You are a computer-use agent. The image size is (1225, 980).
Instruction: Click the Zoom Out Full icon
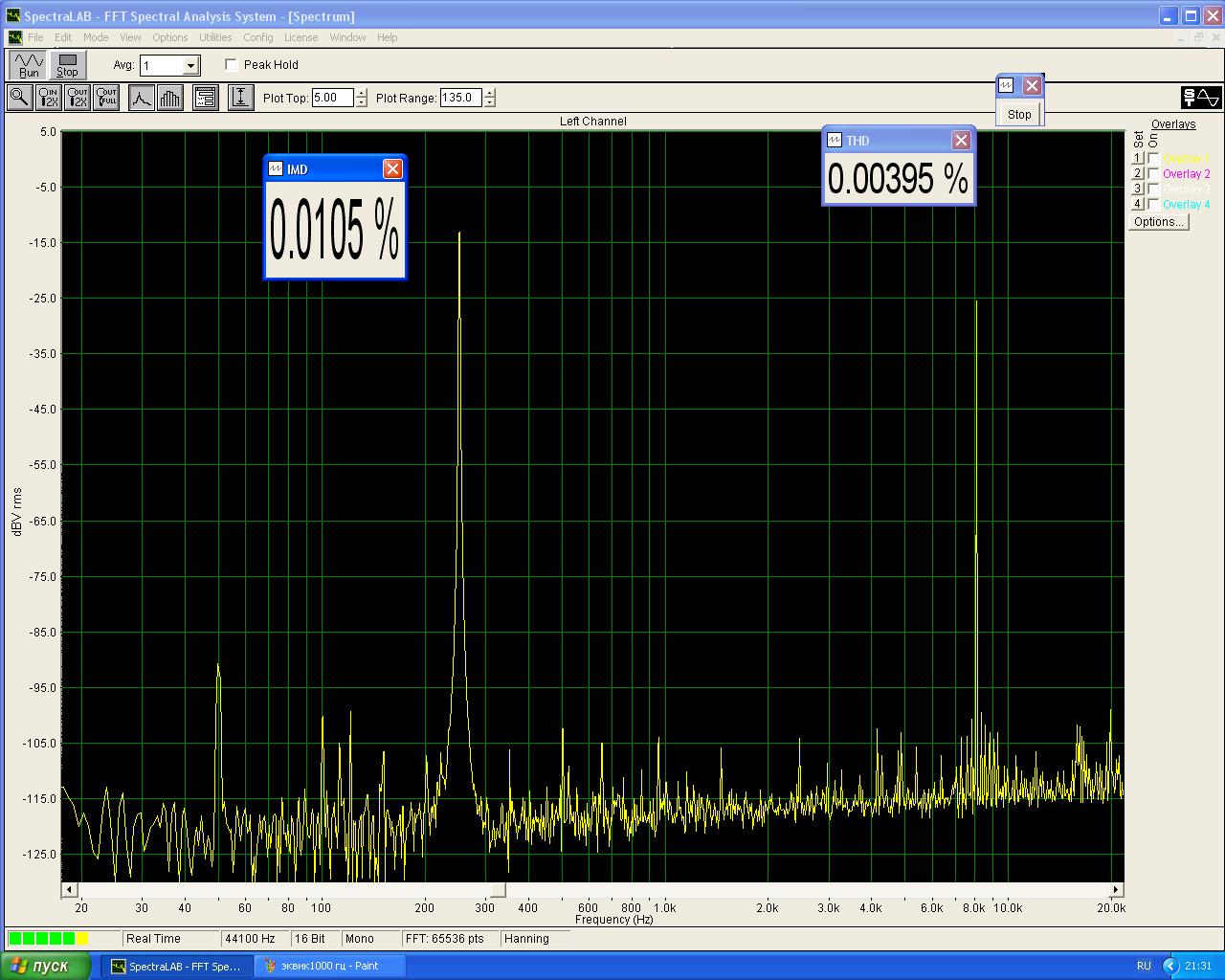(106, 98)
